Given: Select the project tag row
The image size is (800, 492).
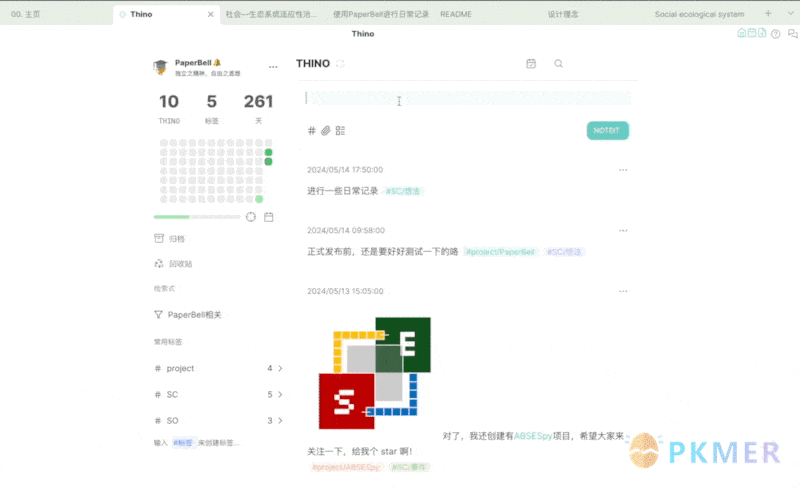Looking at the screenshot, I should tap(218, 368).
